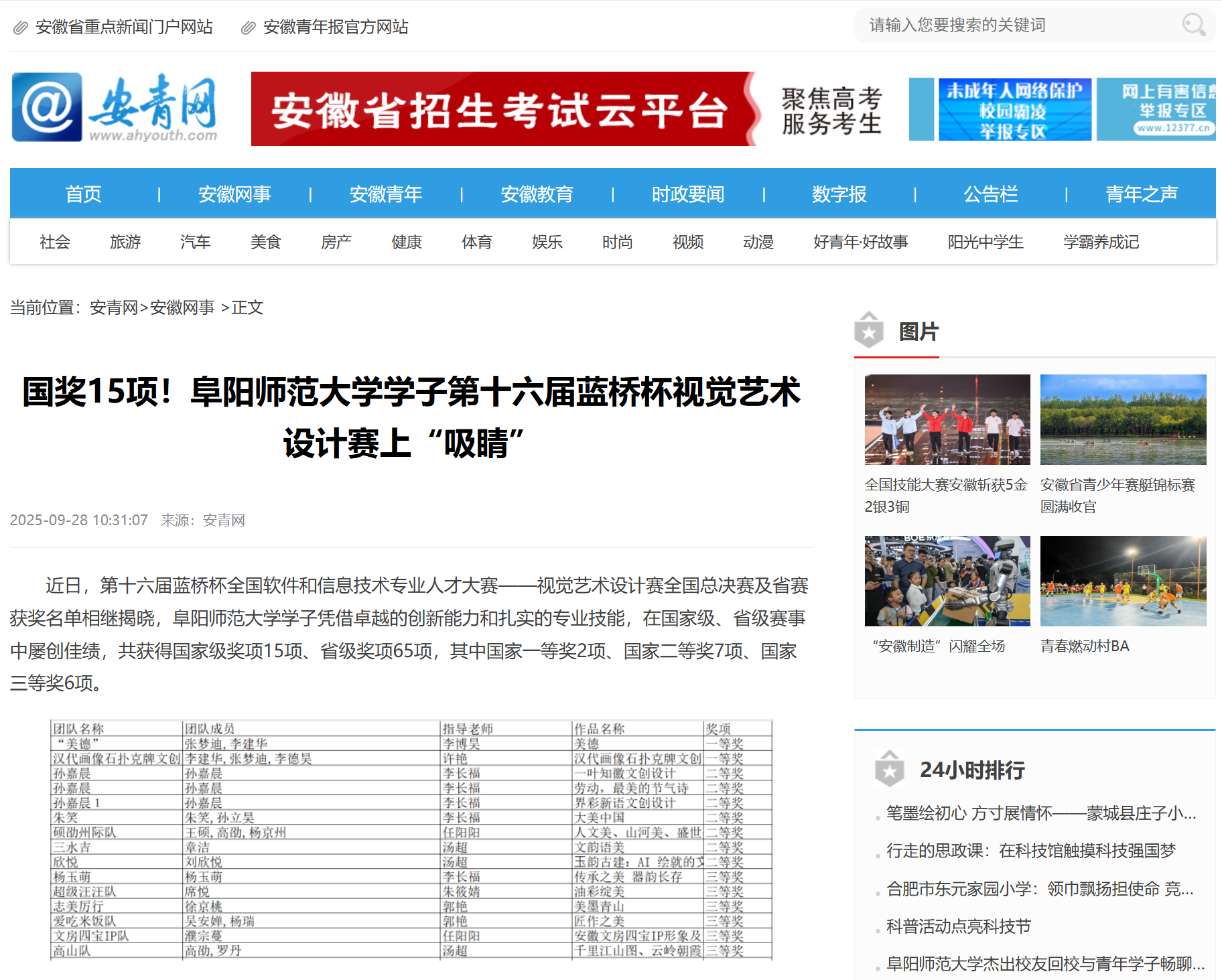The width and height of the screenshot is (1222, 980).
Task: Type in the keyword search box
Action: [x=1018, y=25]
